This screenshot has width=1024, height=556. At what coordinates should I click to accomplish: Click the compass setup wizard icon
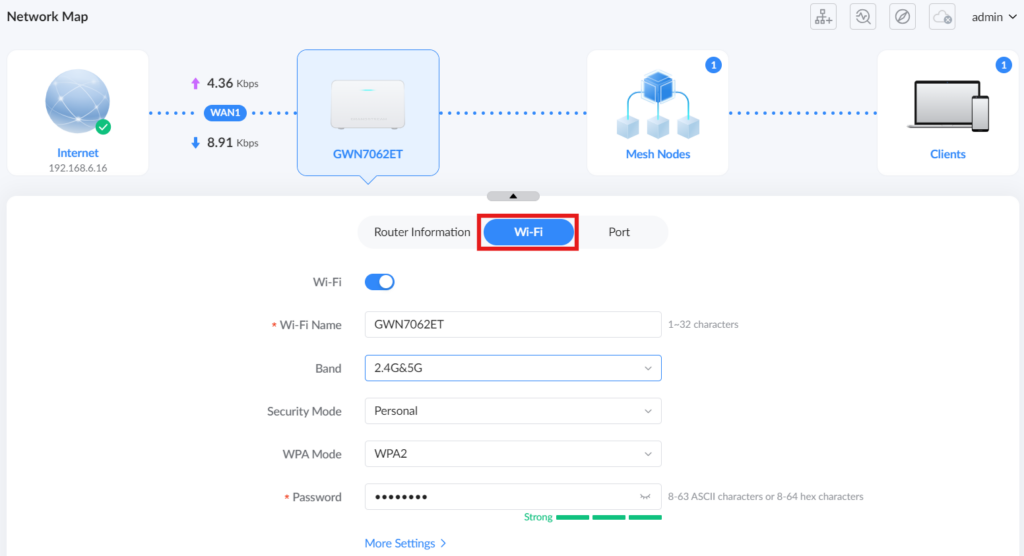pos(903,17)
